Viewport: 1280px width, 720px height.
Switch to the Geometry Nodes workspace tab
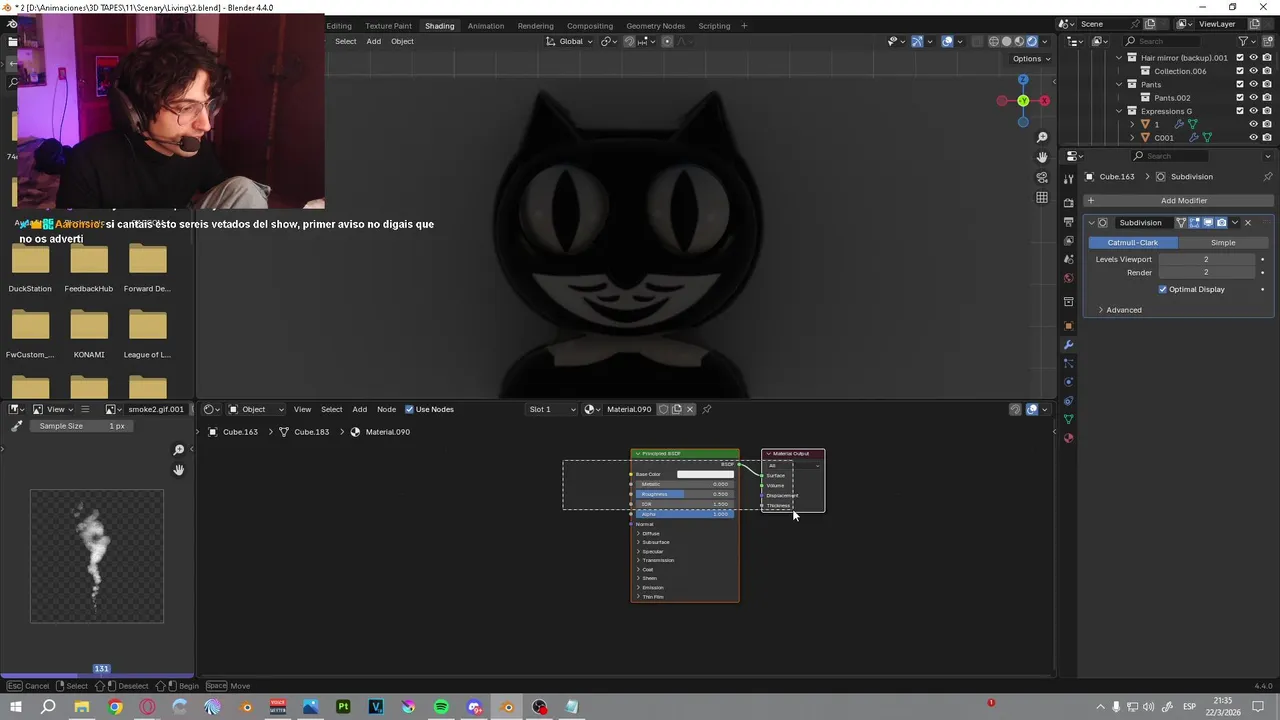point(655,26)
